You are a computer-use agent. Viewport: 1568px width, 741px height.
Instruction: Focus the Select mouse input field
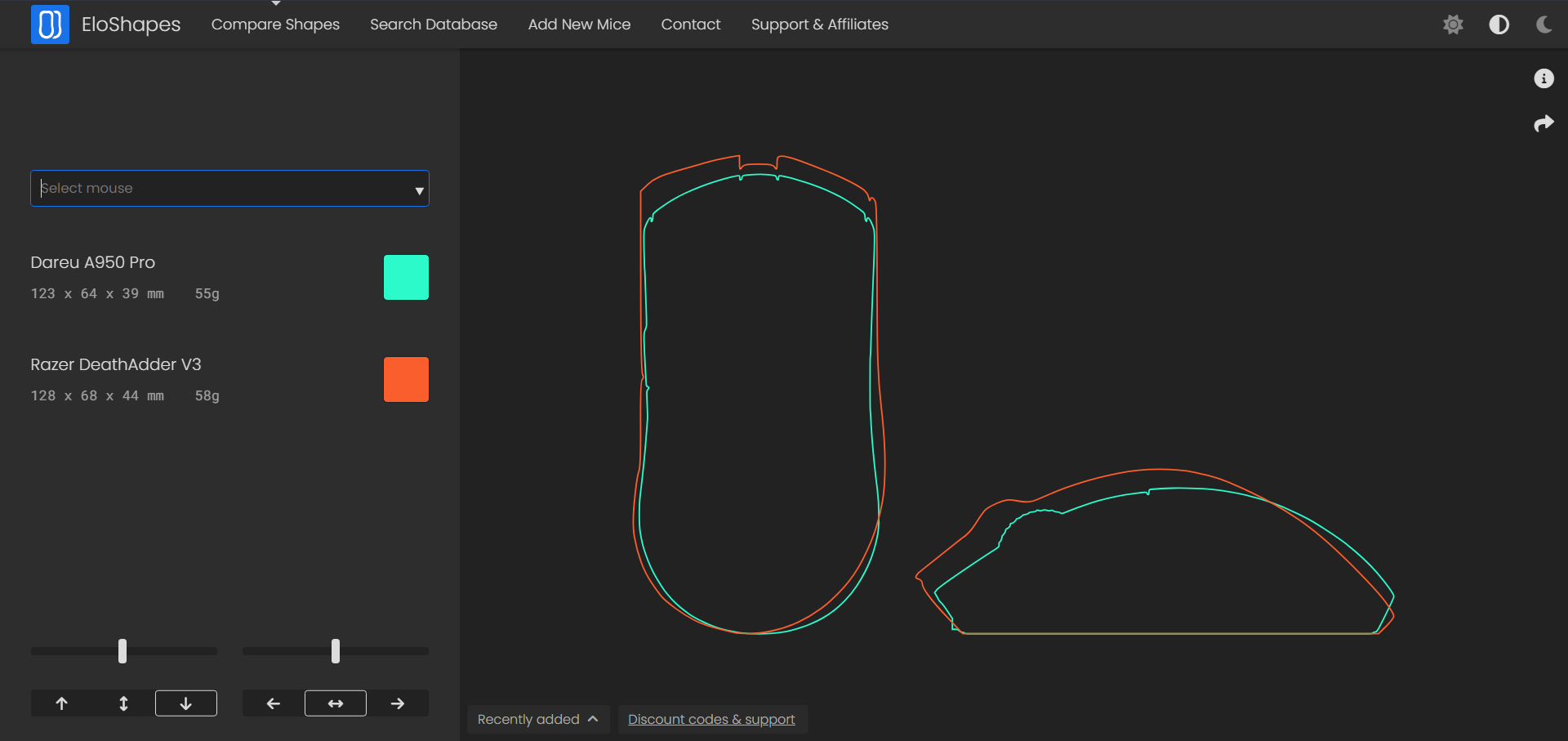(x=229, y=188)
